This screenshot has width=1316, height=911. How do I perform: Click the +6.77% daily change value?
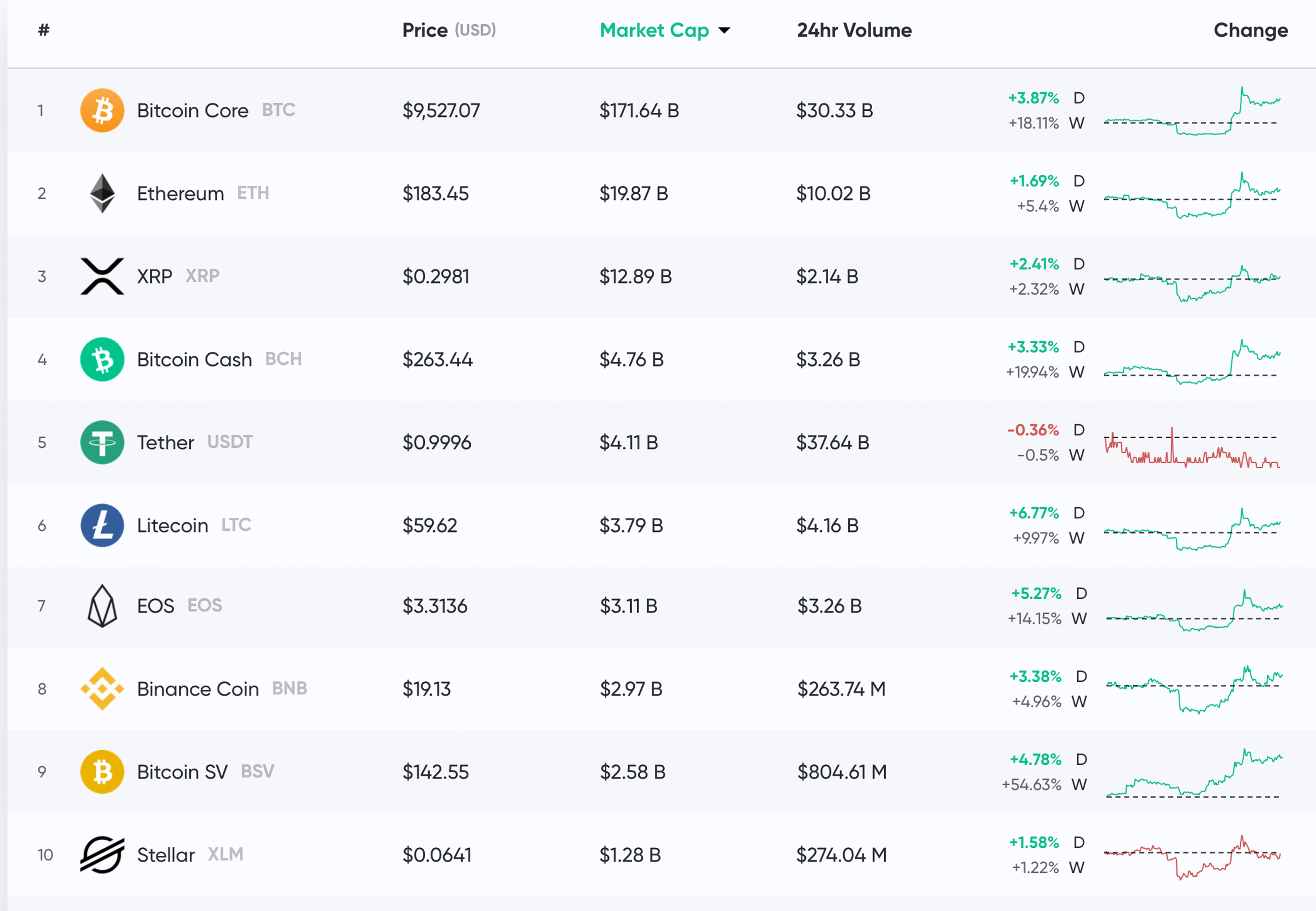click(1034, 513)
